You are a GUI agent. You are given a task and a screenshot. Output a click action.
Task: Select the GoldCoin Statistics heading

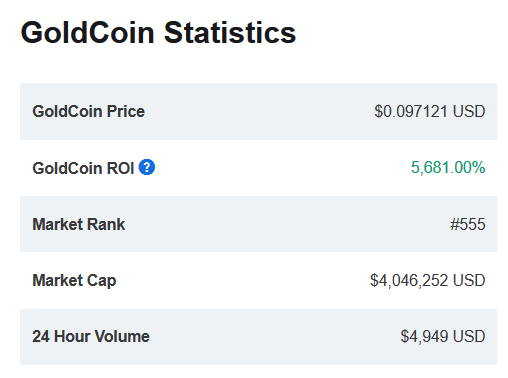158,33
